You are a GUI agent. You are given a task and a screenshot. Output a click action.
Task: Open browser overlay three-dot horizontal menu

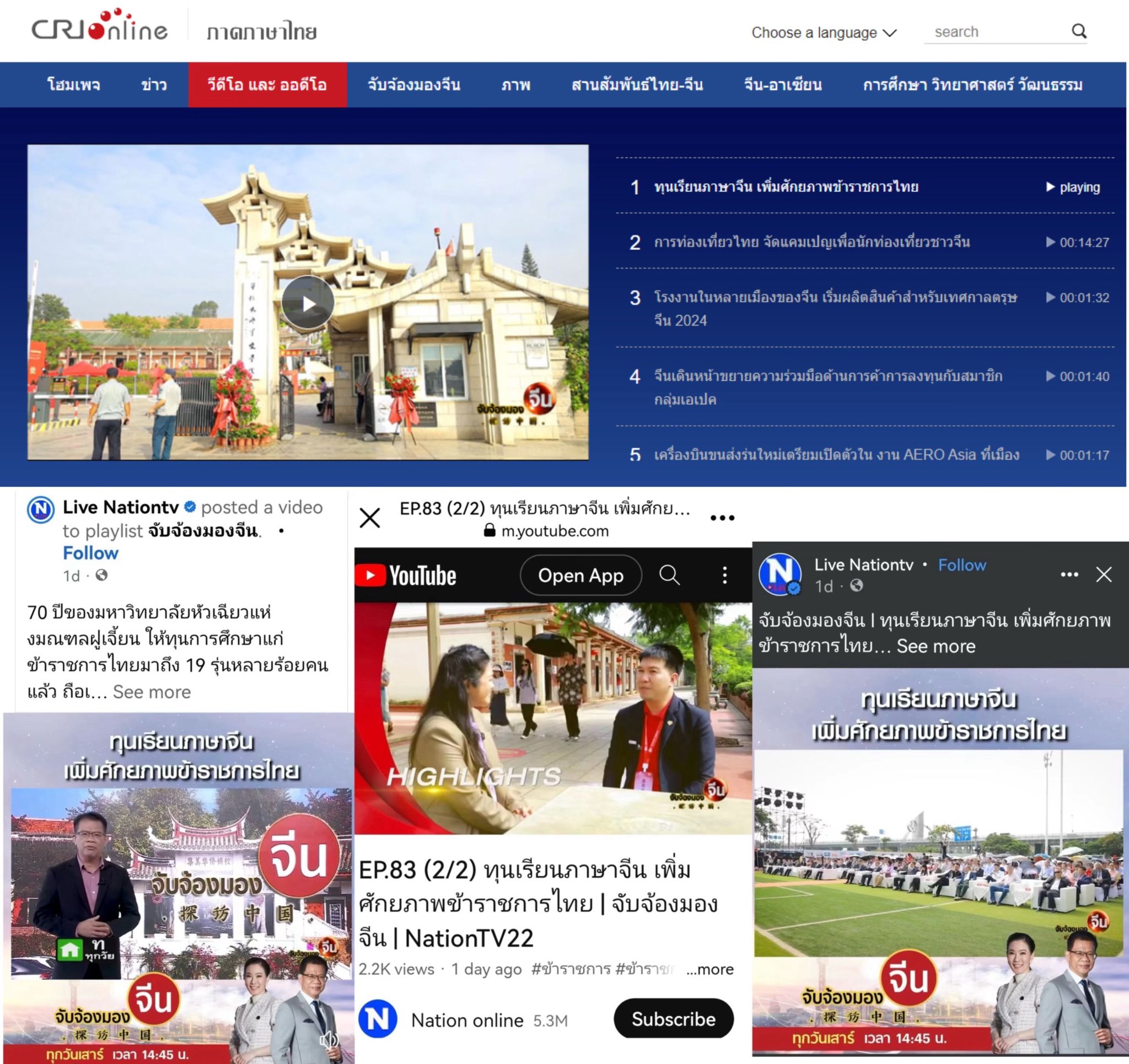[722, 518]
